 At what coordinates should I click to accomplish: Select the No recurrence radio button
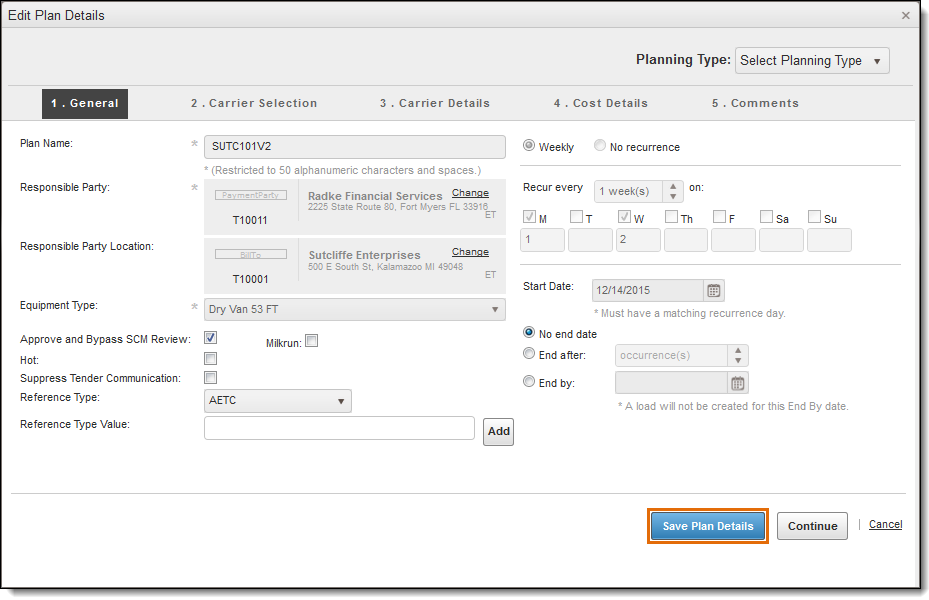click(600, 146)
